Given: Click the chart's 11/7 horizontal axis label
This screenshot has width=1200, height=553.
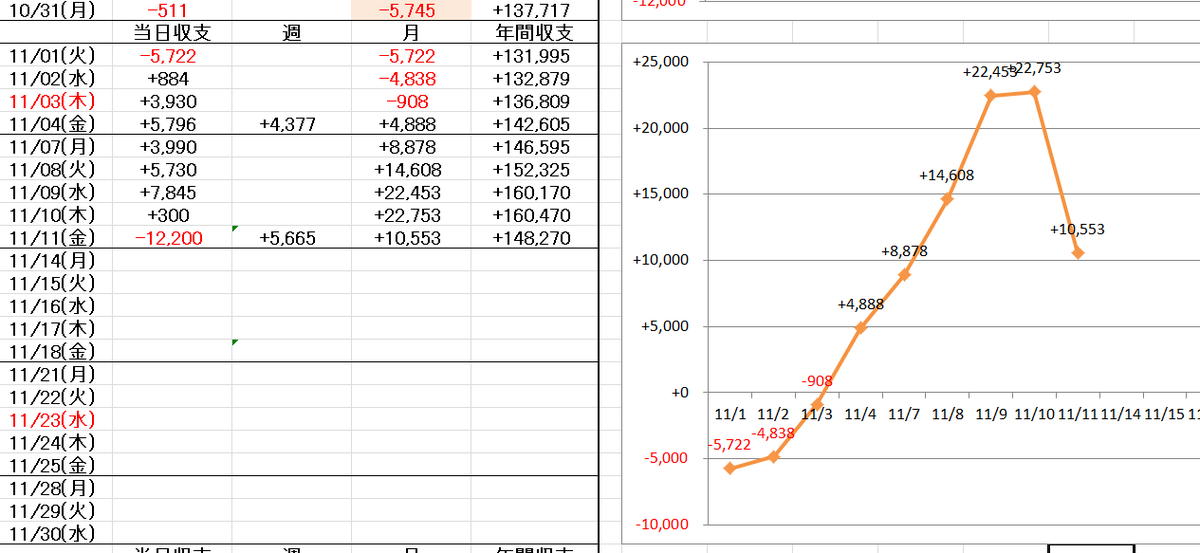Looking at the screenshot, I should (x=904, y=414).
